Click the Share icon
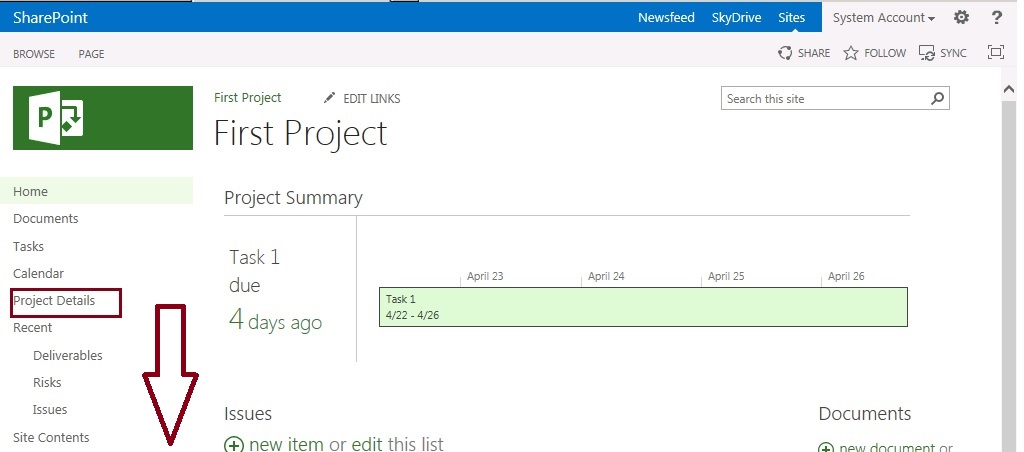This screenshot has height=452, width=1024. click(x=786, y=53)
